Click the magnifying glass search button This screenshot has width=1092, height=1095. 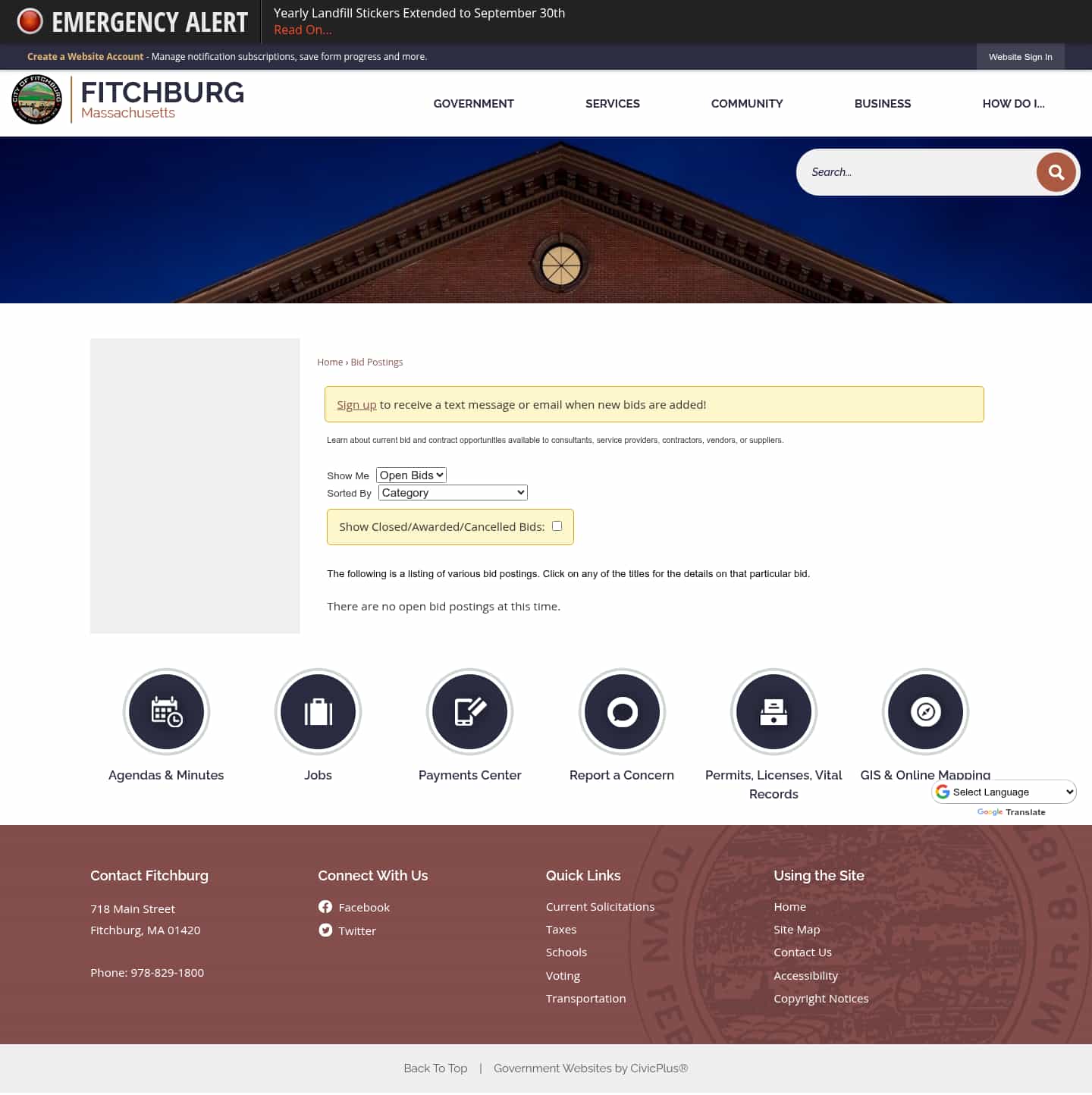[x=1056, y=172]
